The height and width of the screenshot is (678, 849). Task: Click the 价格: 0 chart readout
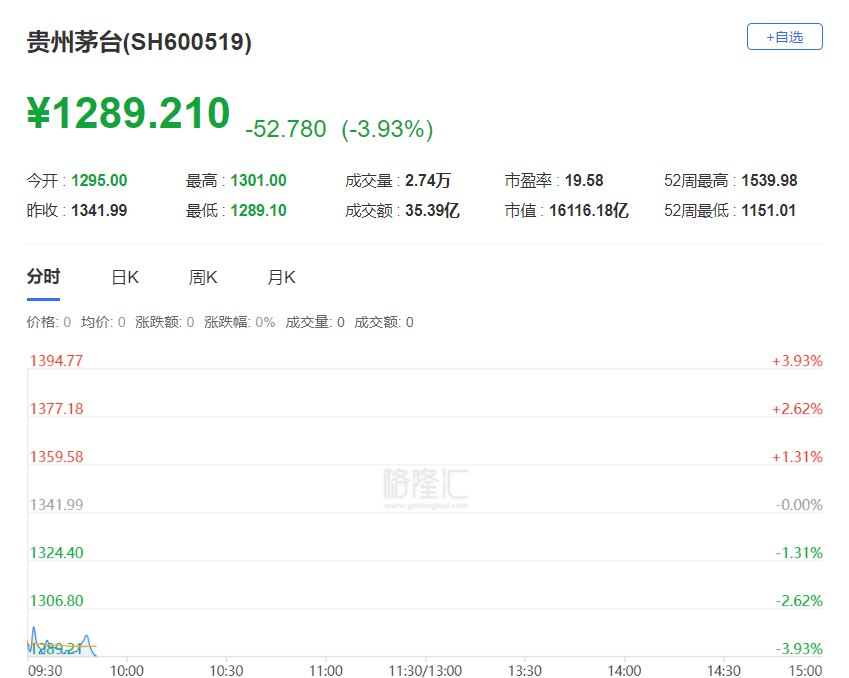pyautogui.click(x=49, y=322)
